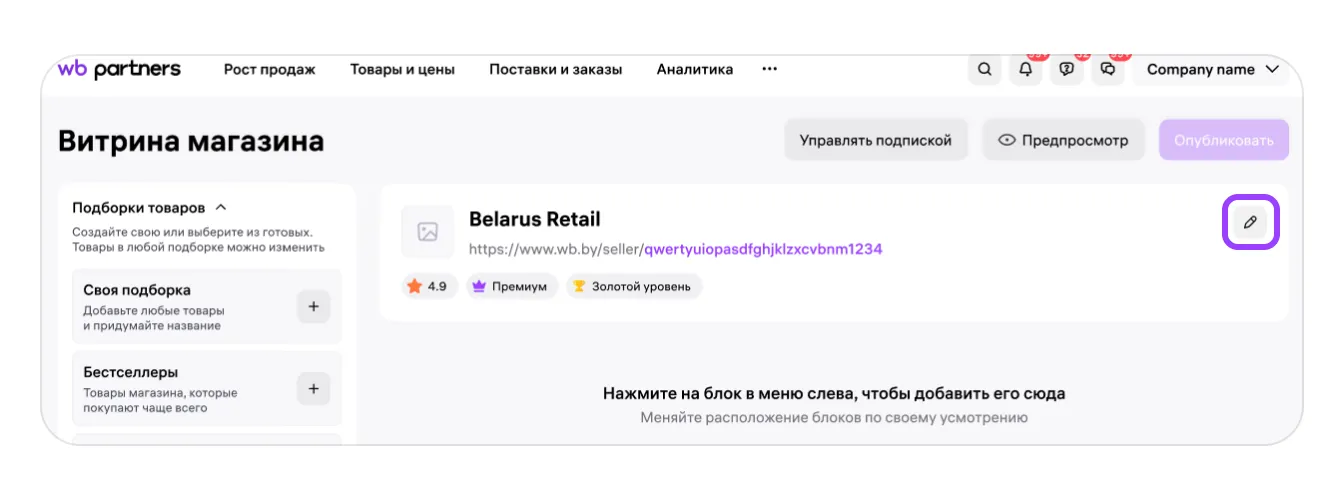Collapse the Подборки товаров section
The height and width of the screenshot is (500, 1344).
pos(221,208)
